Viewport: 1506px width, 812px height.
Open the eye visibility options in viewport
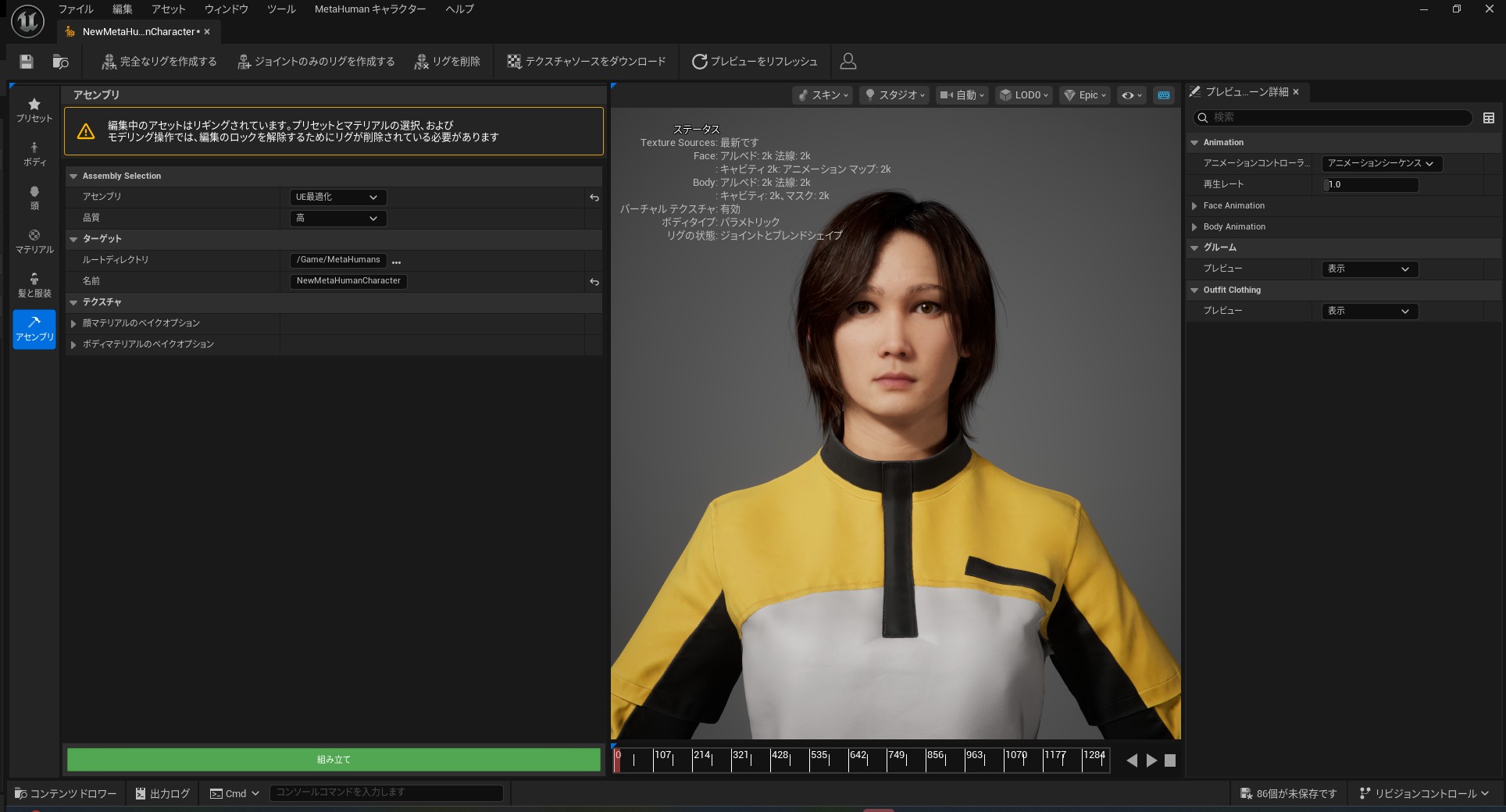1131,95
